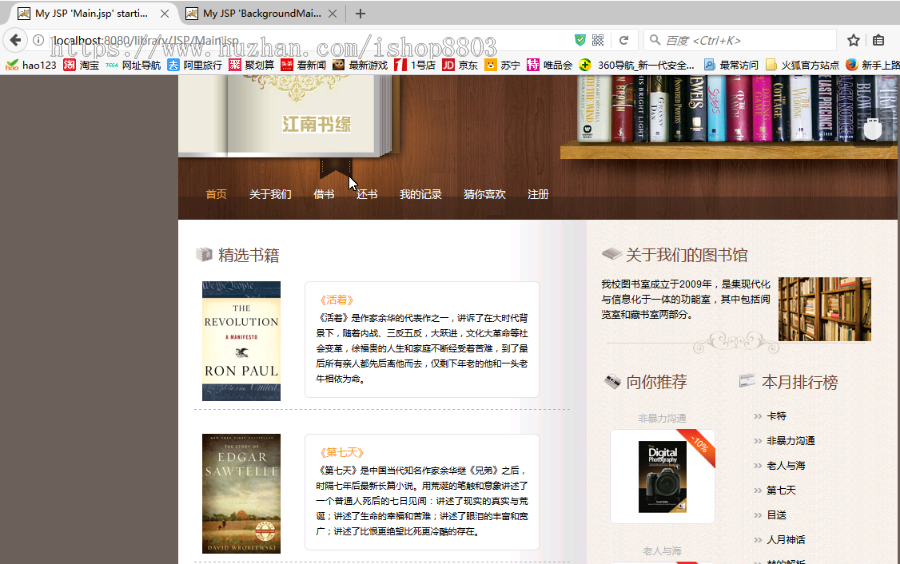This screenshot has width=900, height=564.
Task: Open the 借书 navigation item
Action: tap(324, 194)
